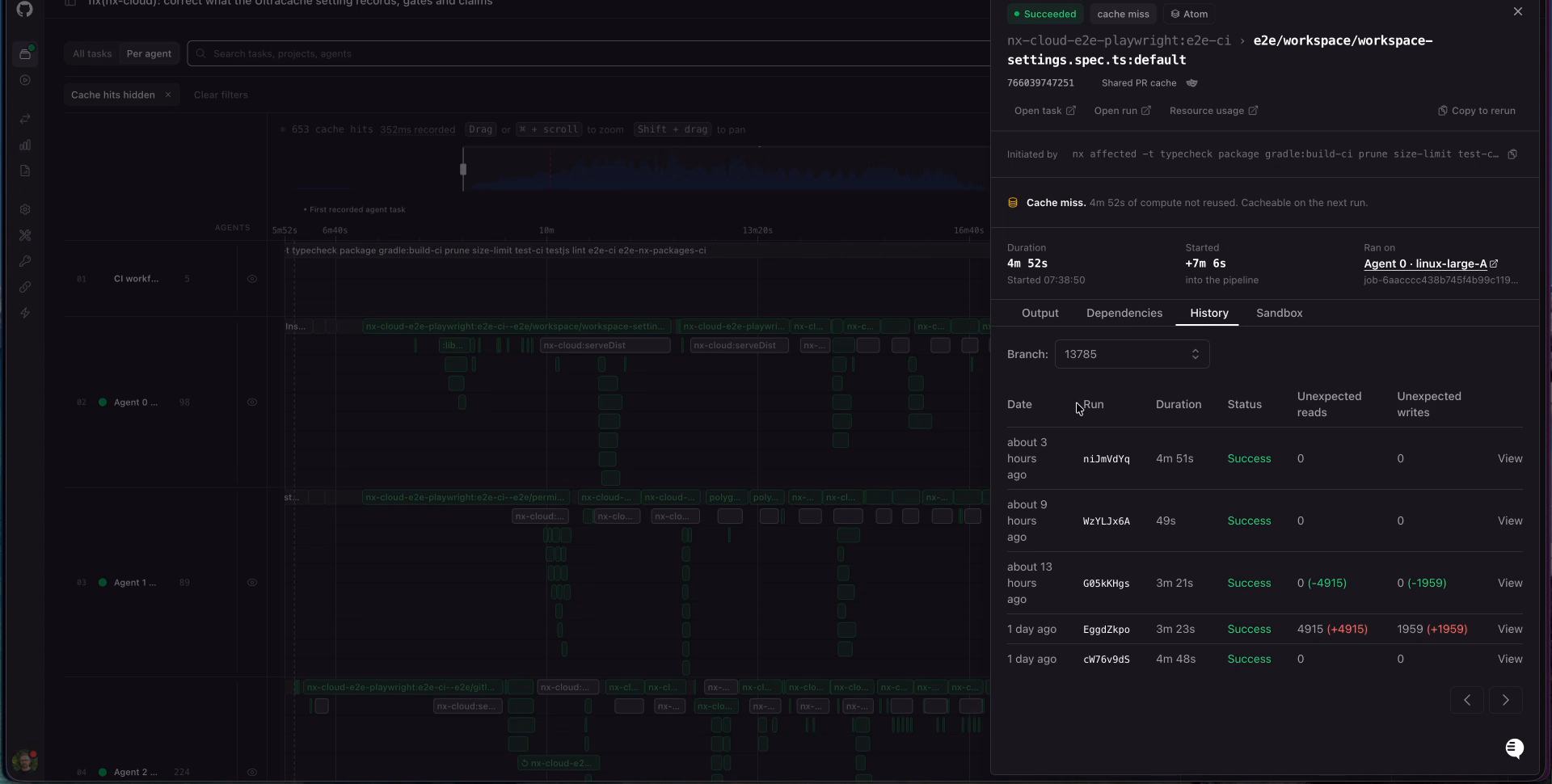Screen dimensions: 1552x784
Task: Focus the Search tasks, projects, agents field
Action: point(590,53)
